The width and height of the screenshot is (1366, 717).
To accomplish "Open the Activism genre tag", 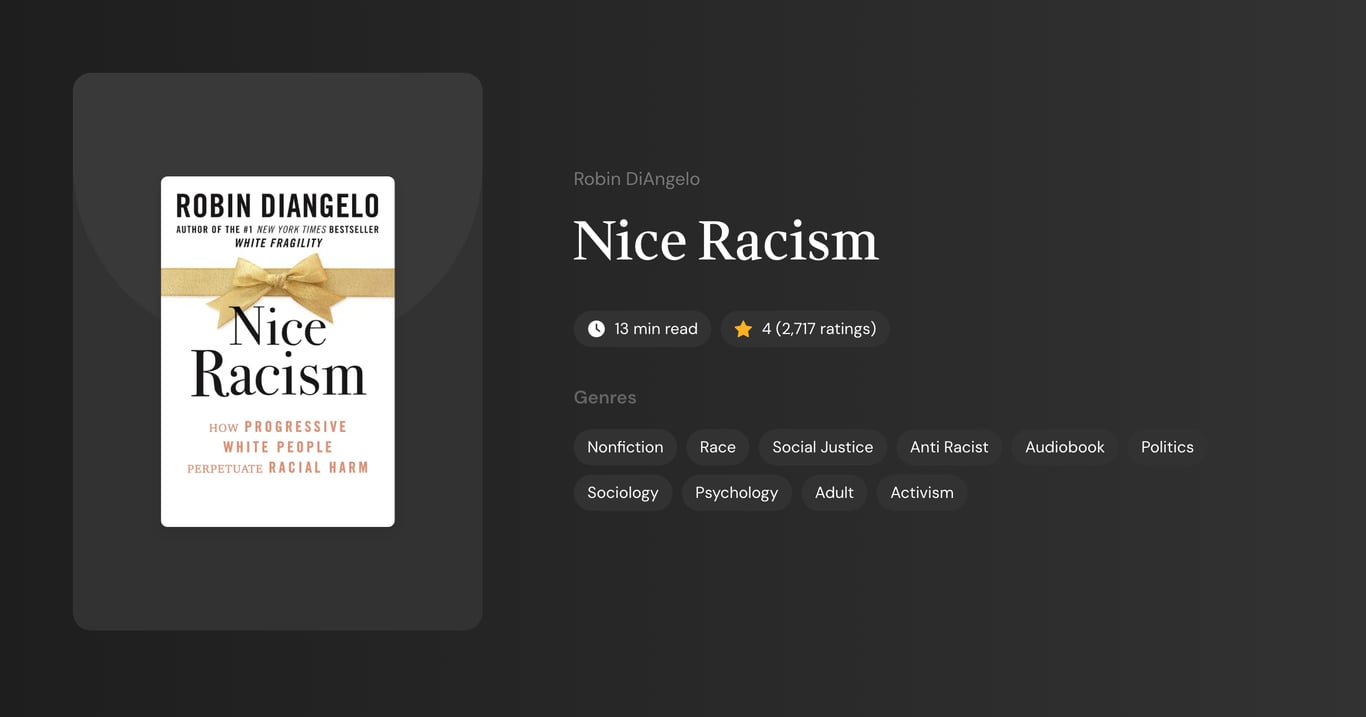I will pos(921,492).
